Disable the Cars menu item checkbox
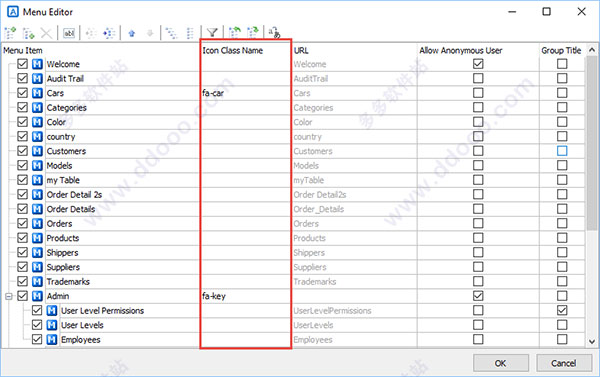The height and width of the screenshot is (377, 600). pyautogui.click(x=23, y=93)
